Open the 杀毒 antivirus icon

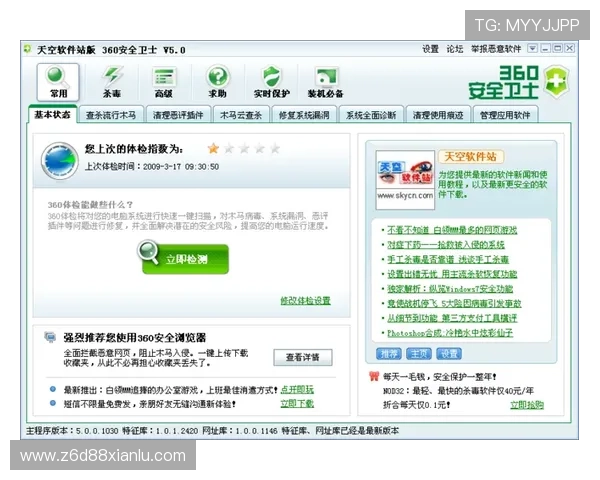(x=112, y=82)
